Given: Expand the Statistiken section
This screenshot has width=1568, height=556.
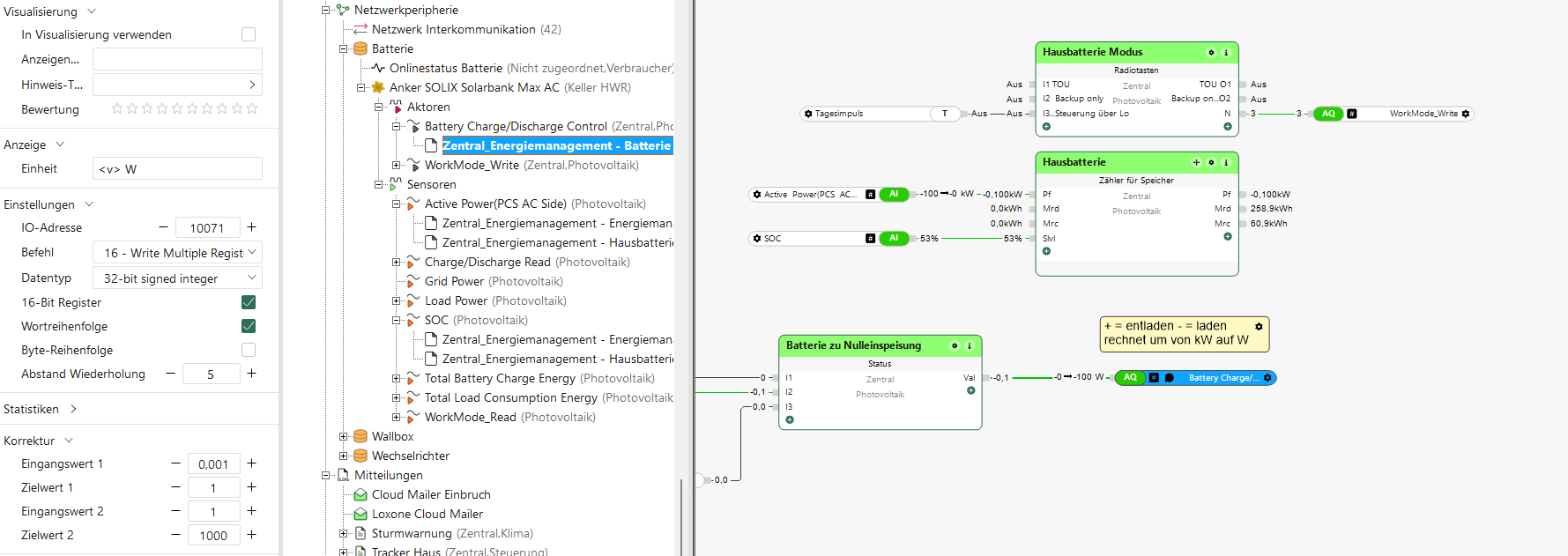Looking at the screenshot, I should [73, 409].
